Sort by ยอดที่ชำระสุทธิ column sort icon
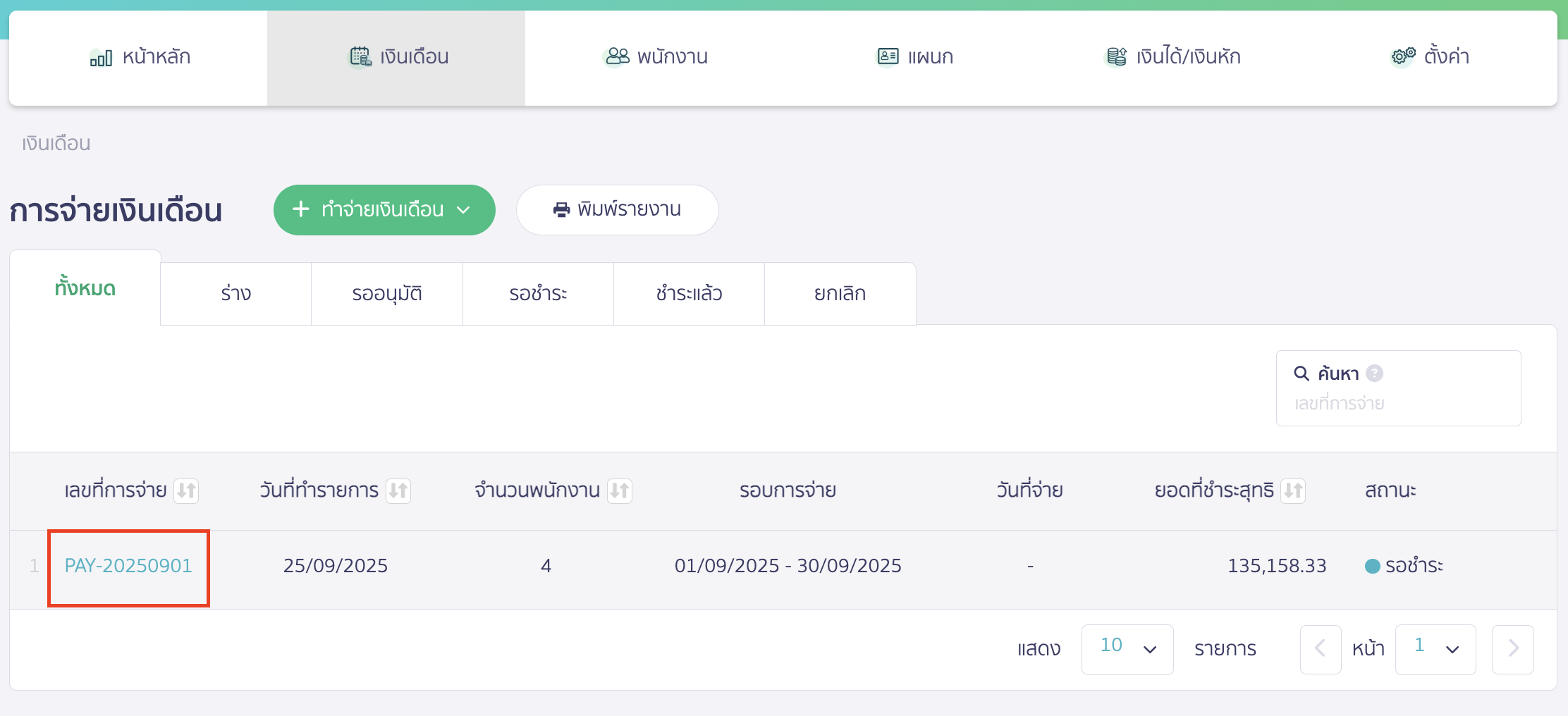 tap(1293, 490)
